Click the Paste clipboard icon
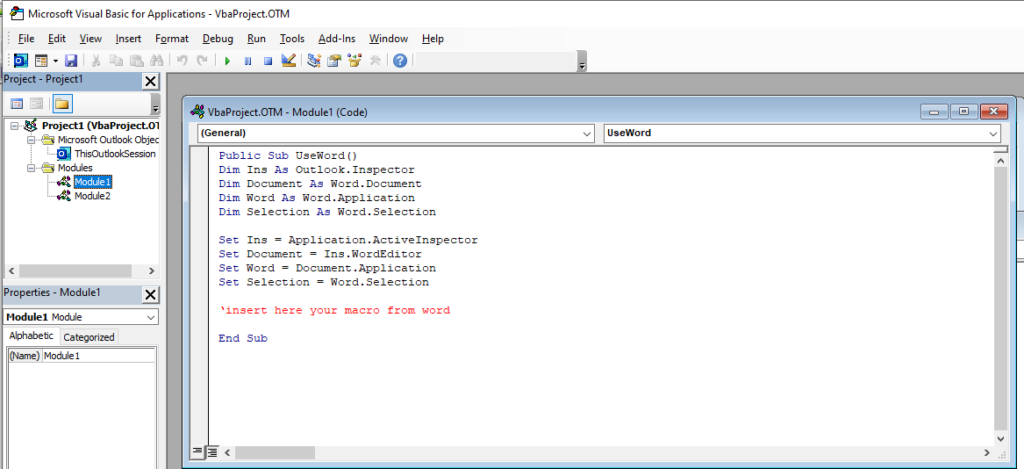This screenshot has width=1024, height=469. point(136,61)
